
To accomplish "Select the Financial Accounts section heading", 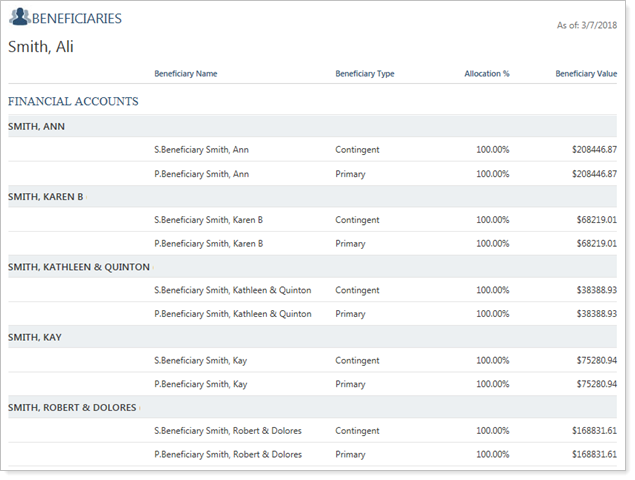I will pyautogui.click(x=73, y=101).
